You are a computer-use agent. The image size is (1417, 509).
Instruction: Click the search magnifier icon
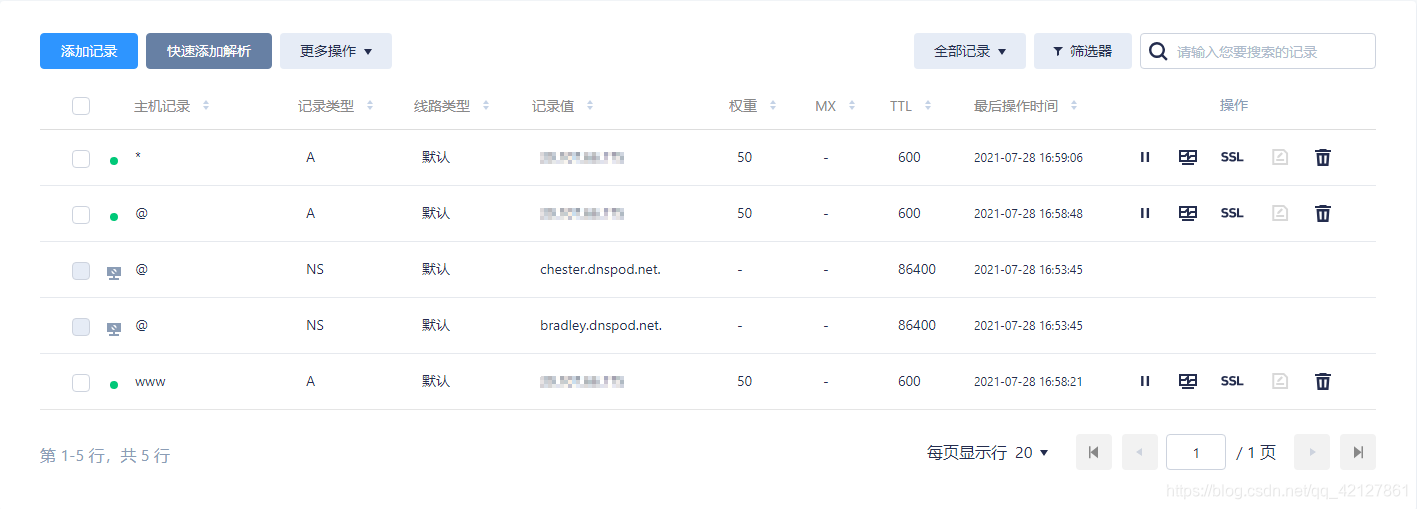1158,51
